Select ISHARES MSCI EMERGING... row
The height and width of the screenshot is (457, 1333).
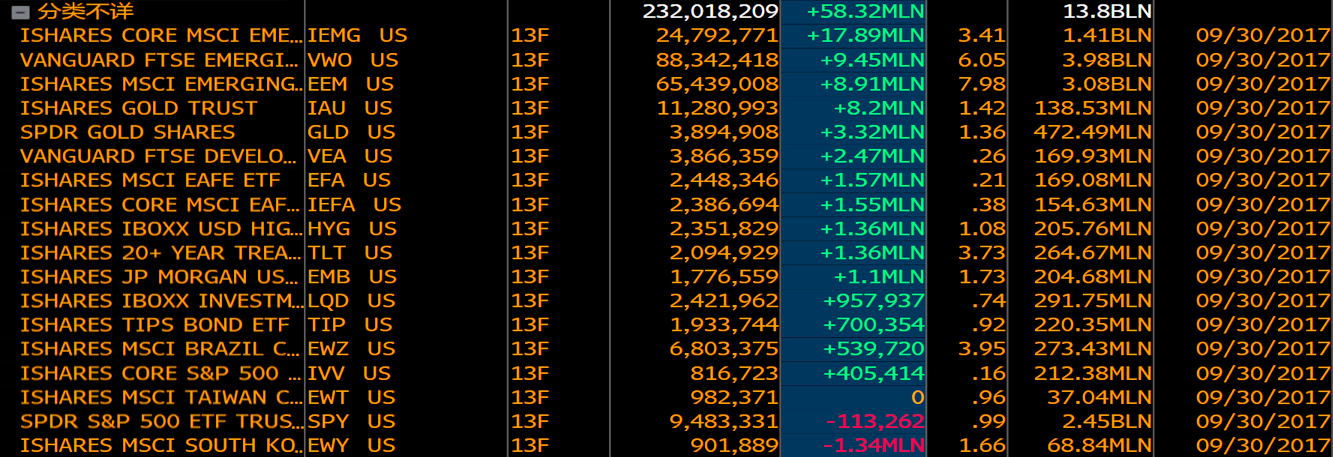666,84
